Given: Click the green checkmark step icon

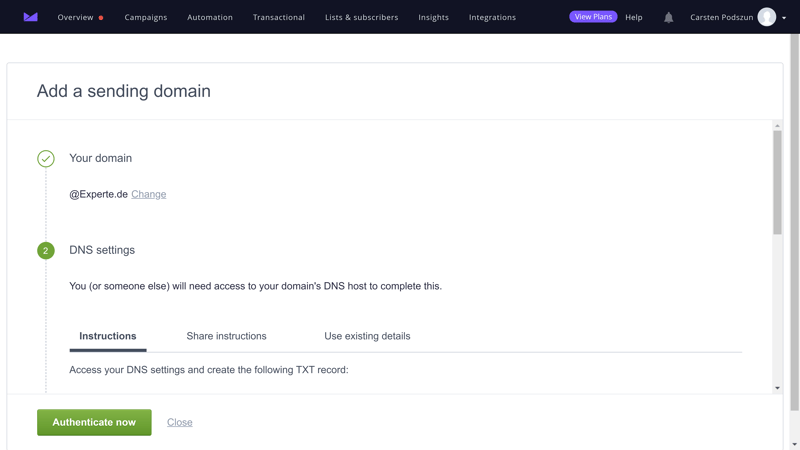Looking at the screenshot, I should (x=46, y=158).
